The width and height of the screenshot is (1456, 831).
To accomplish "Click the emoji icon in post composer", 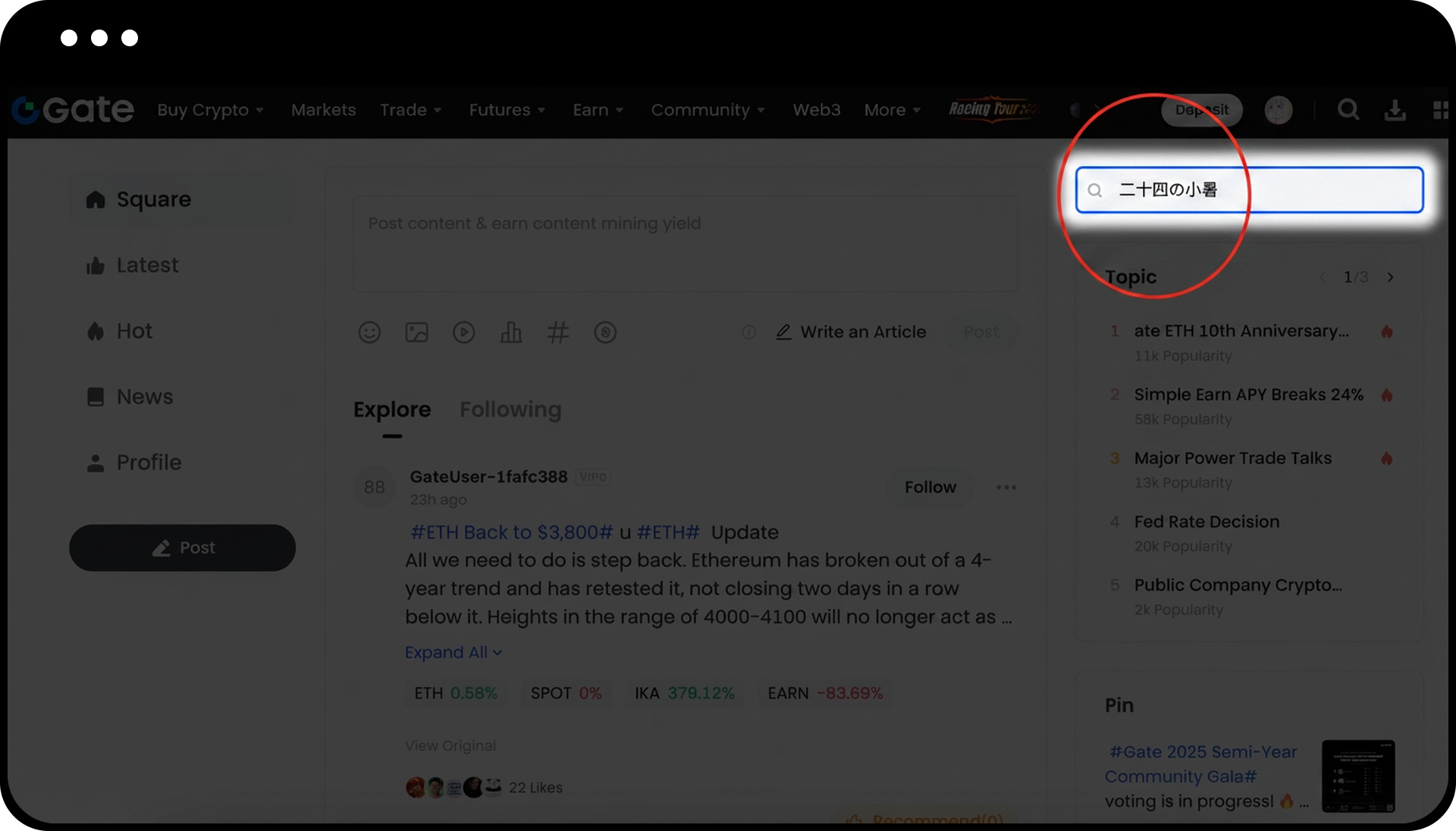I will 369,332.
